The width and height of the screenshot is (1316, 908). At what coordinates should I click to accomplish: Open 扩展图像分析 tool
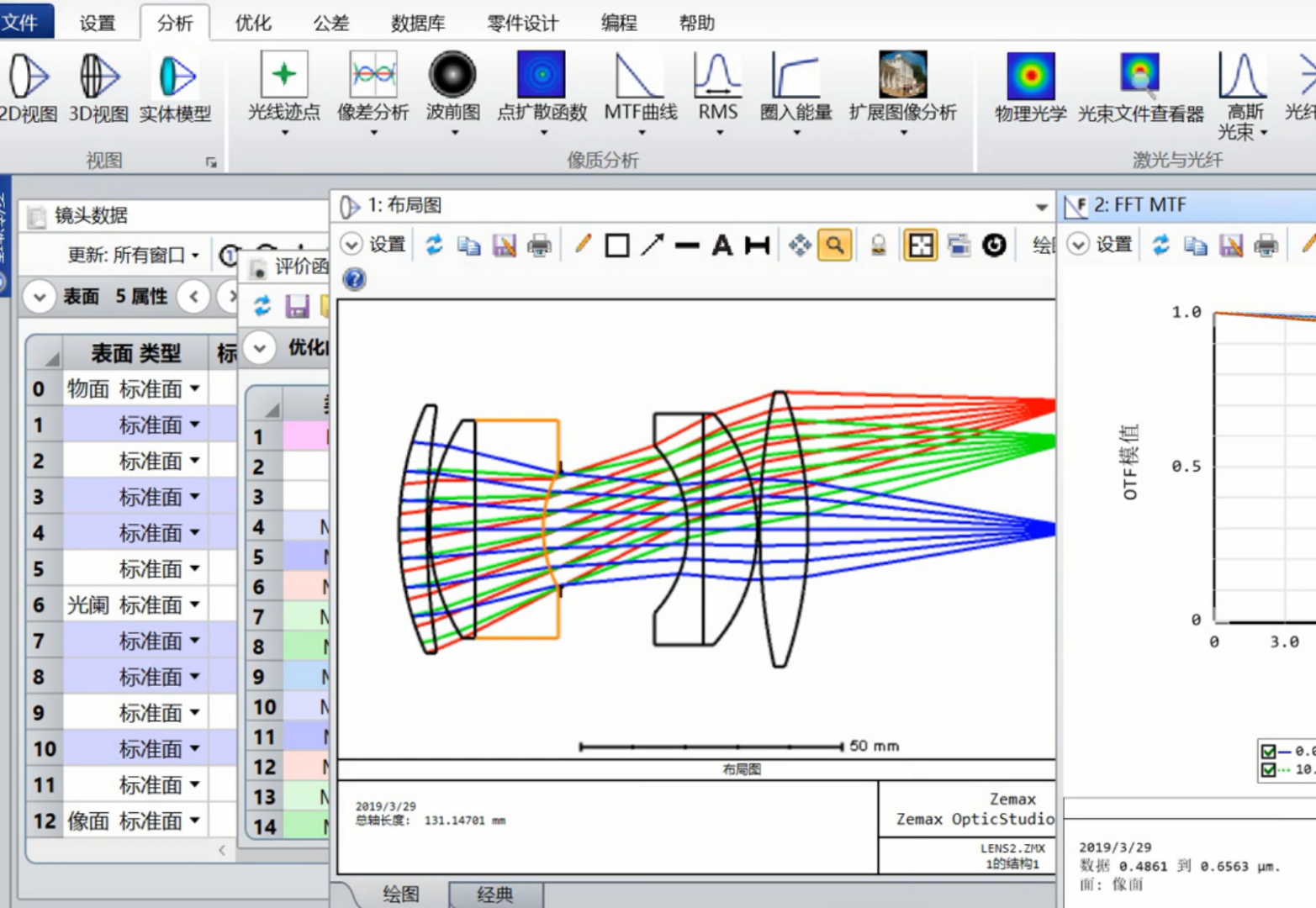903,92
